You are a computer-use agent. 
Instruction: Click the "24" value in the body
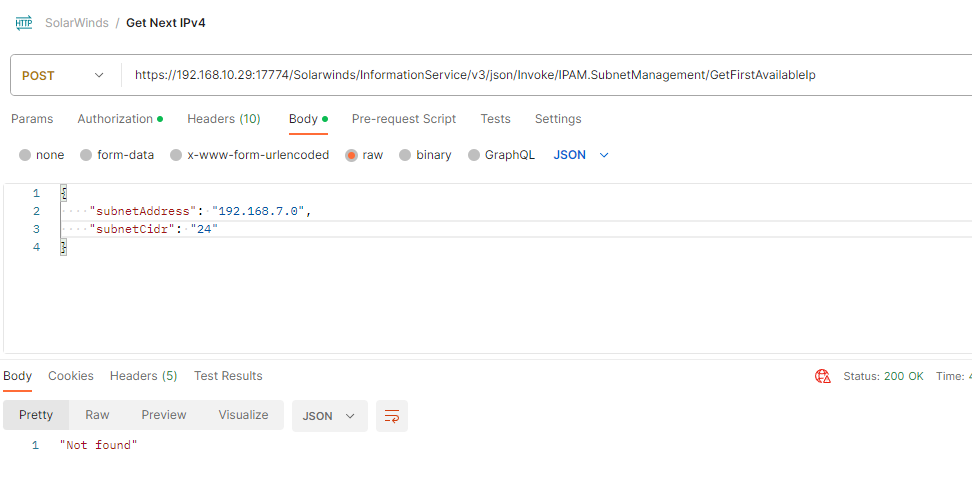(205, 229)
